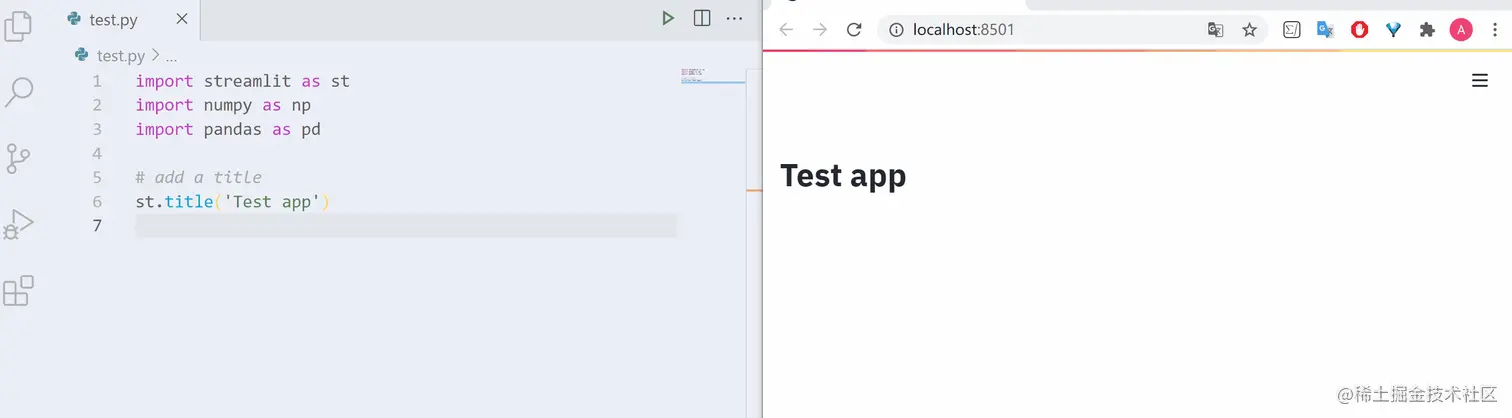Click the 'import streamlit as st' line
This screenshot has height=418, width=1512.
(243, 81)
